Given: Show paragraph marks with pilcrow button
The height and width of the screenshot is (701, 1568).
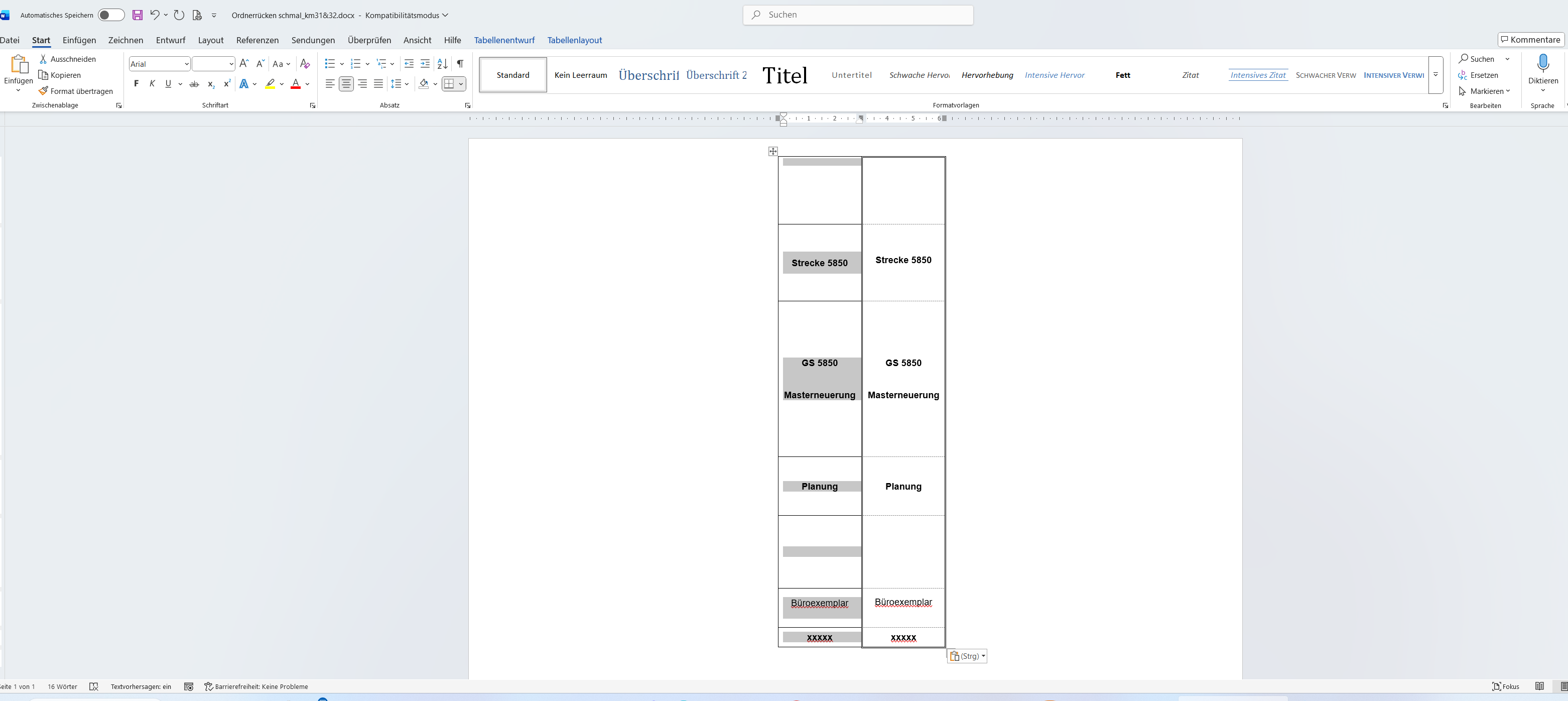Looking at the screenshot, I should 460,64.
